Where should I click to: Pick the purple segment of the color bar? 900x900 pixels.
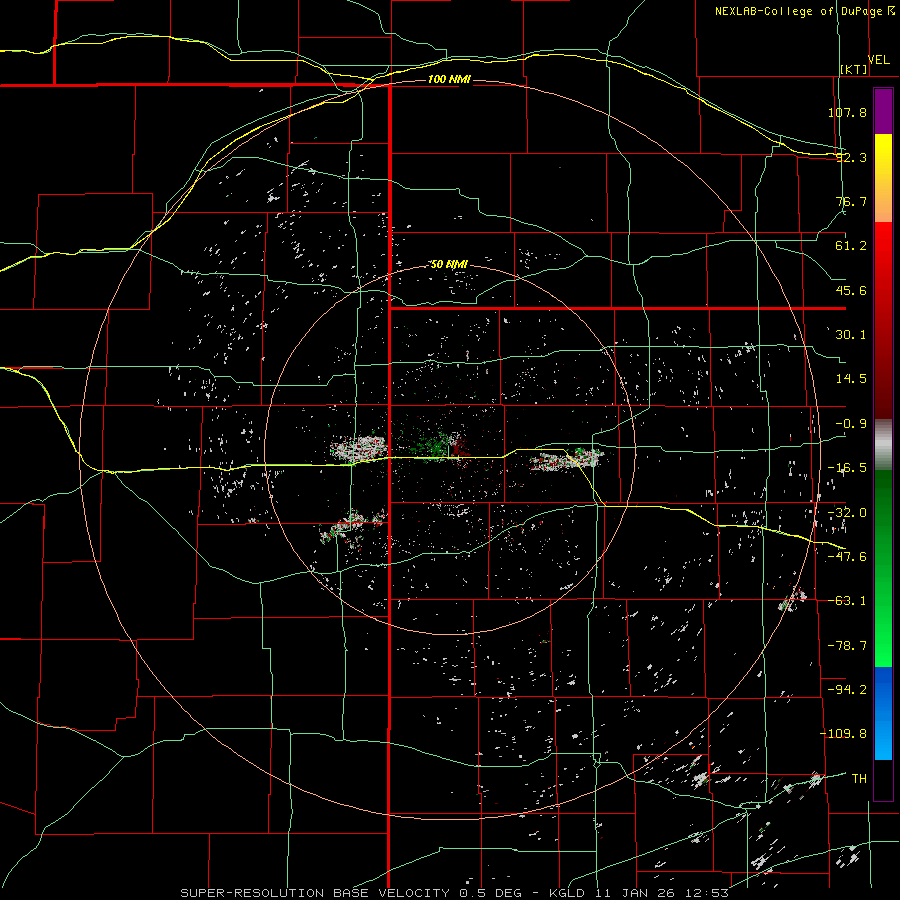click(x=883, y=112)
